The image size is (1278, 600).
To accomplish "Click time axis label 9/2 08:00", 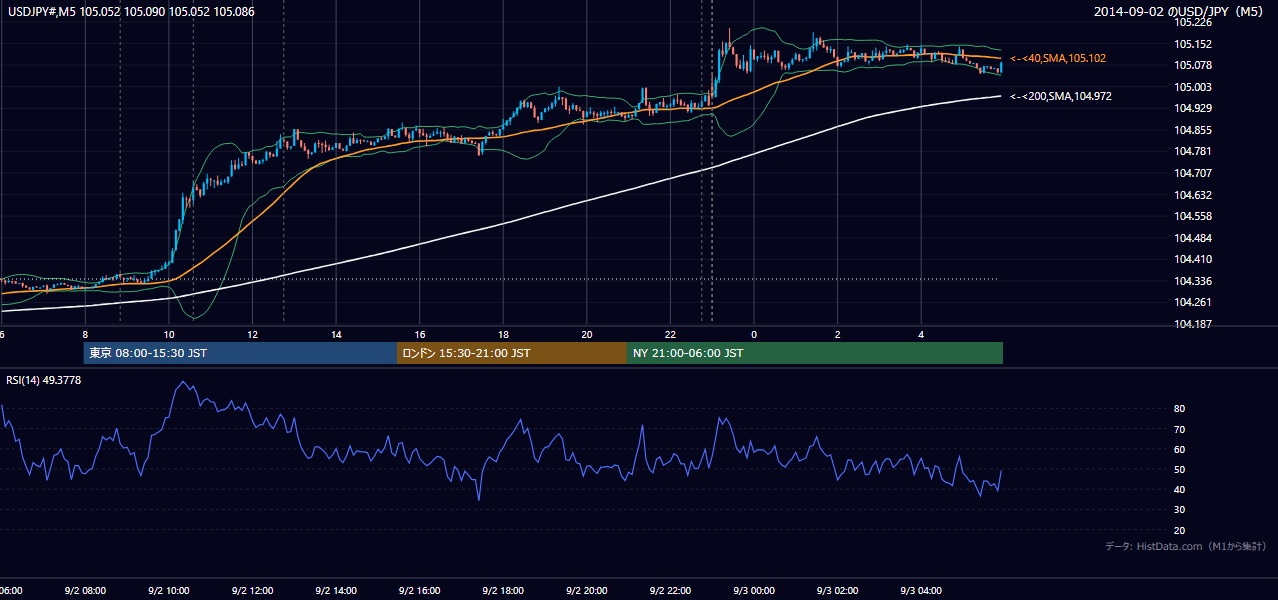I will pos(85,591).
